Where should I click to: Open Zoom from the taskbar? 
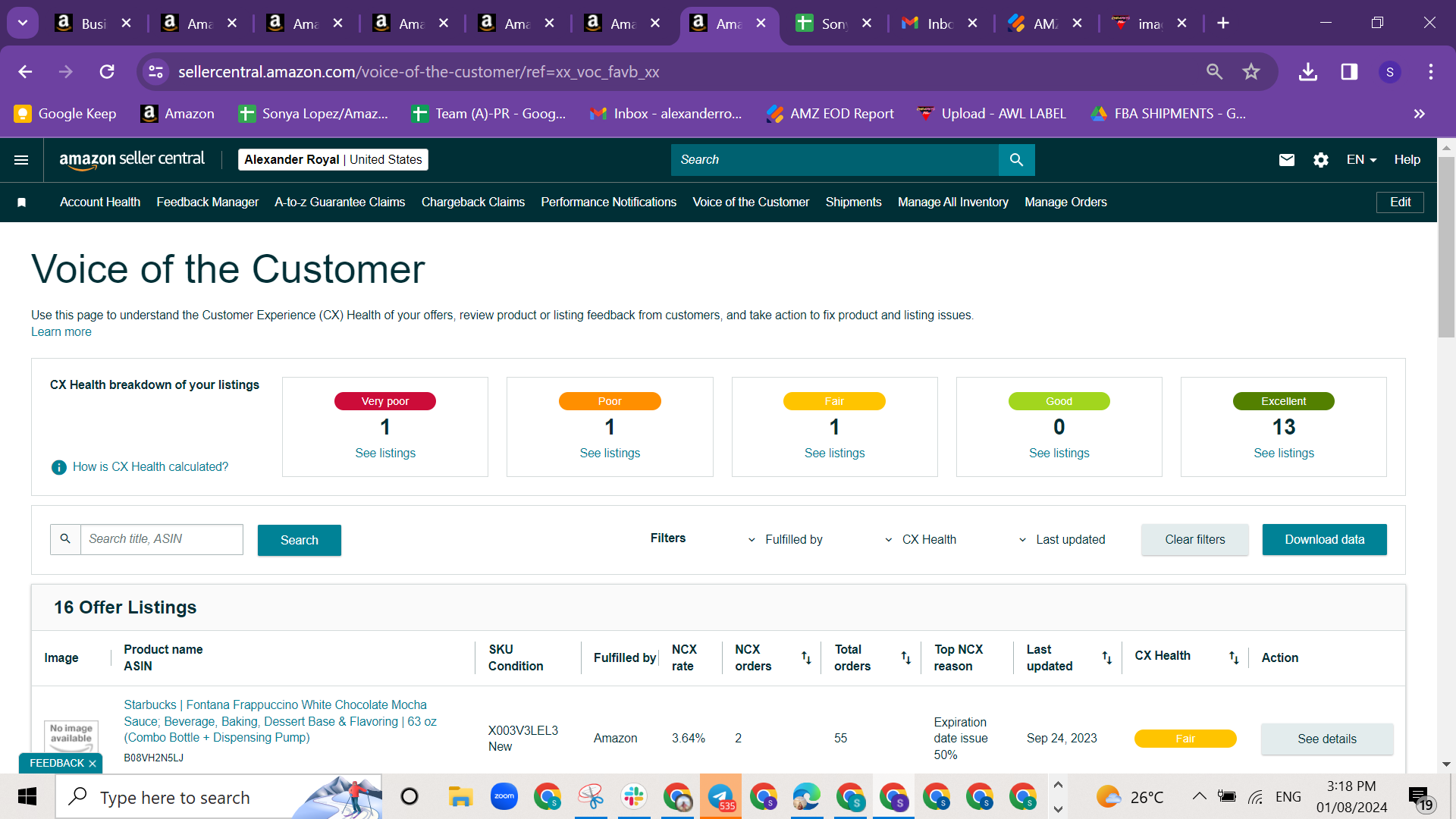coord(504,796)
